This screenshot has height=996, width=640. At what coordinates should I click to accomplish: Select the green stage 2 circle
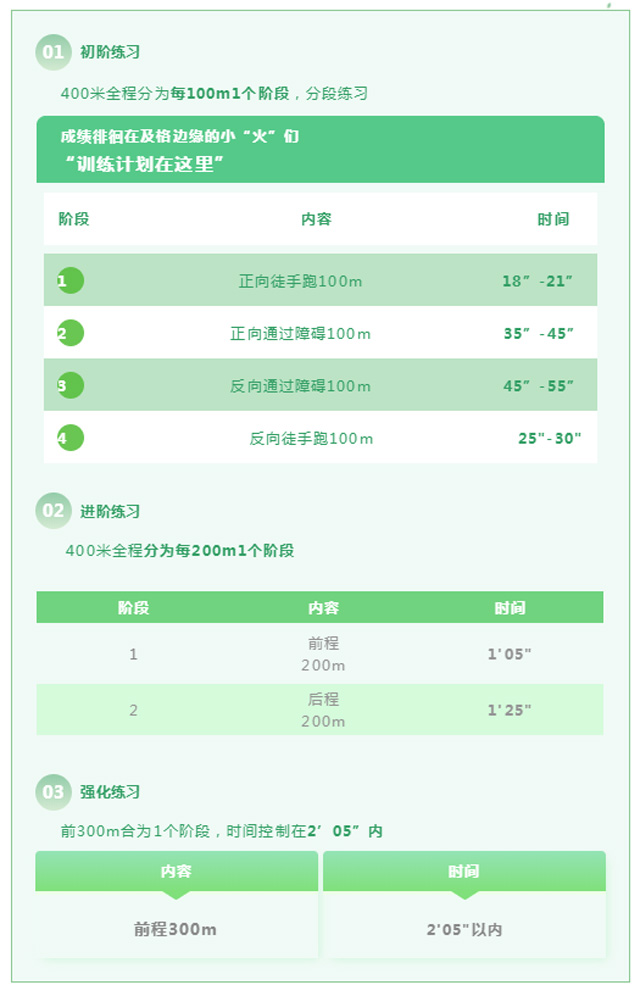coord(70,333)
